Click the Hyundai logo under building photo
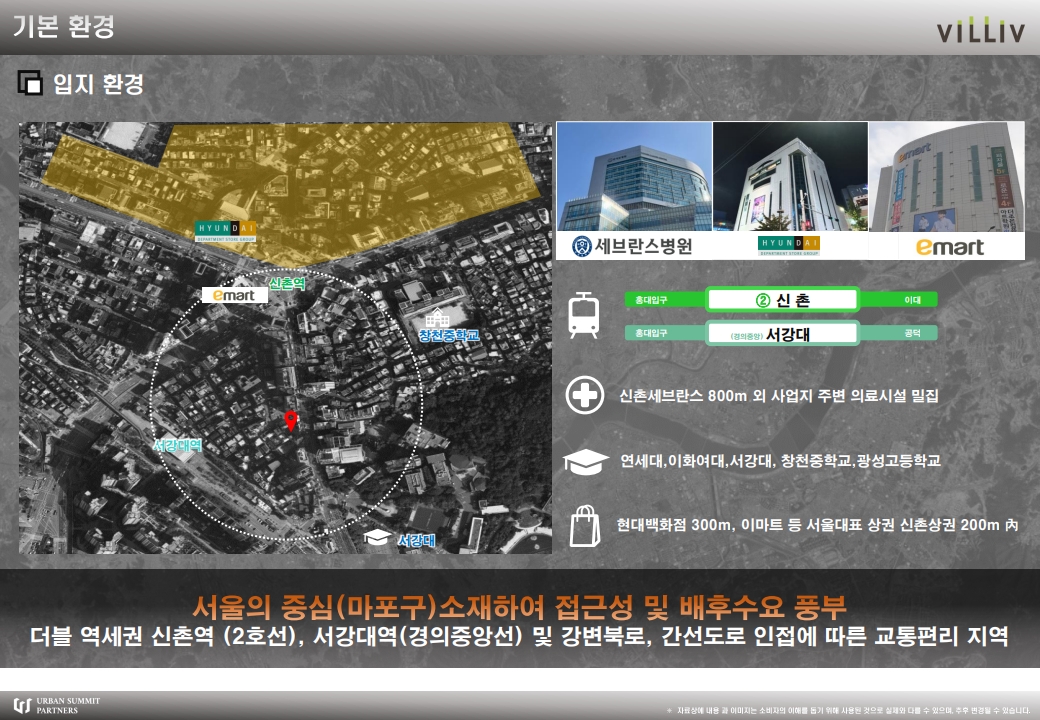 pyautogui.click(x=789, y=246)
